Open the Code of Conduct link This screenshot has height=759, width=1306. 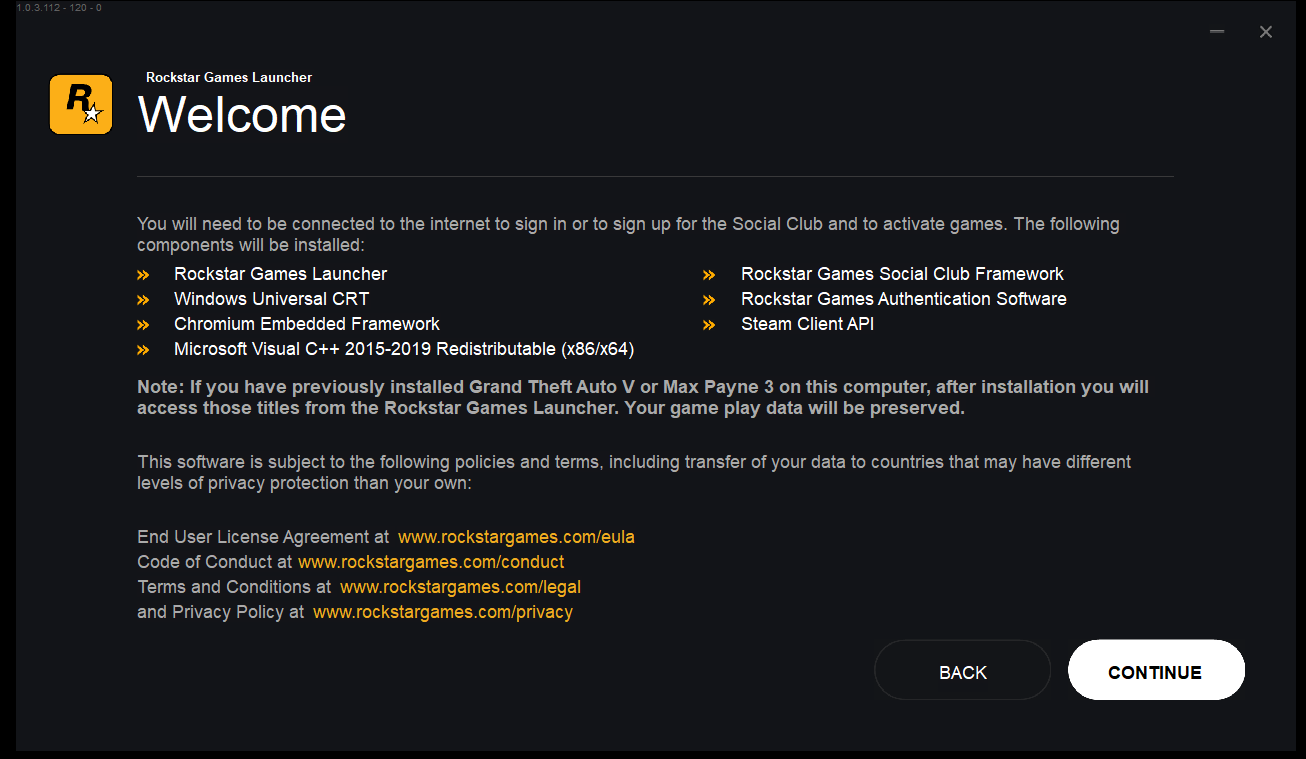pyautogui.click(x=431, y=562)
